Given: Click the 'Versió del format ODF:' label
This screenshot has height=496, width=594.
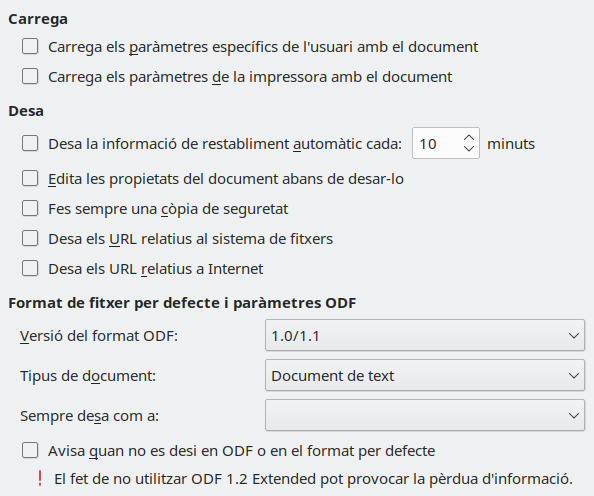Looking at the screenshot, I should pyautogui.click(x=99, y=336).
